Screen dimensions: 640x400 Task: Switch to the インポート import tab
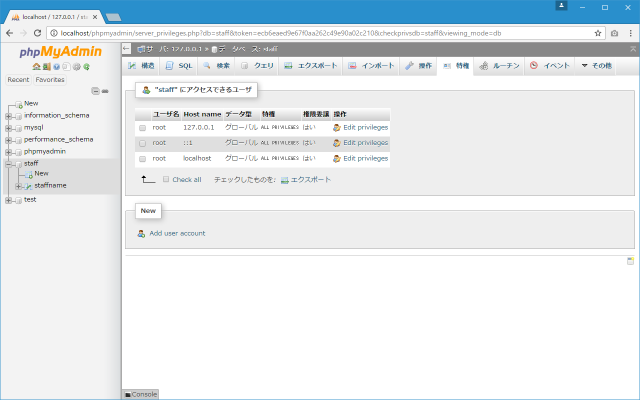[371, 66]
